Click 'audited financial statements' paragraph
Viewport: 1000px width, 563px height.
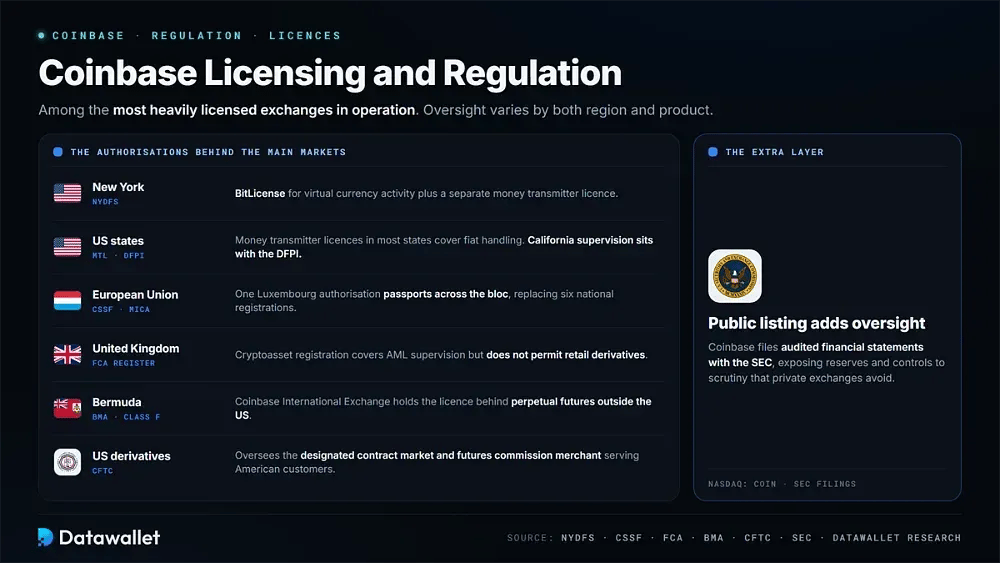click(827, 362)
